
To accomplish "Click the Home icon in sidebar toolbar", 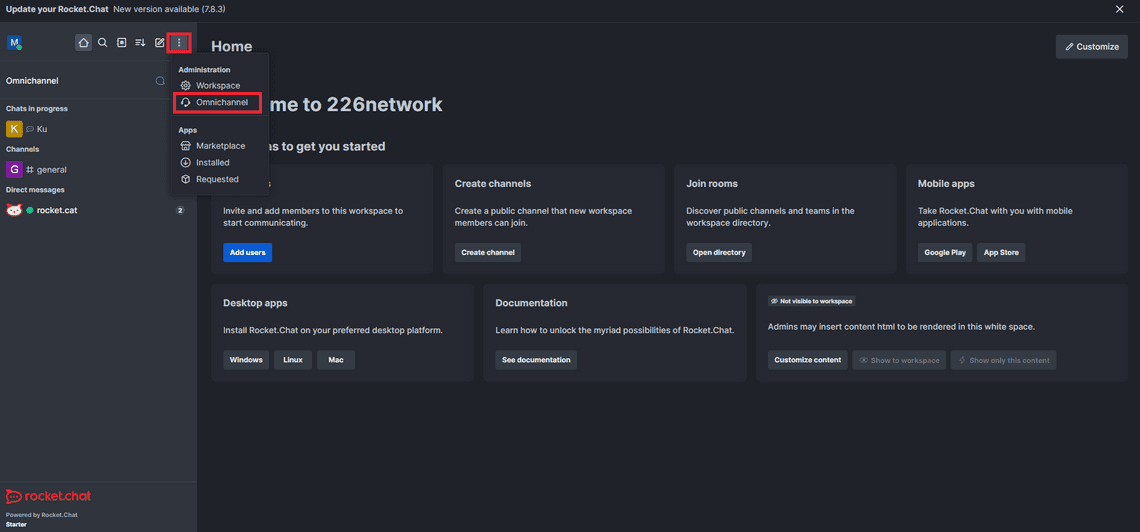I will pos(83,43).
